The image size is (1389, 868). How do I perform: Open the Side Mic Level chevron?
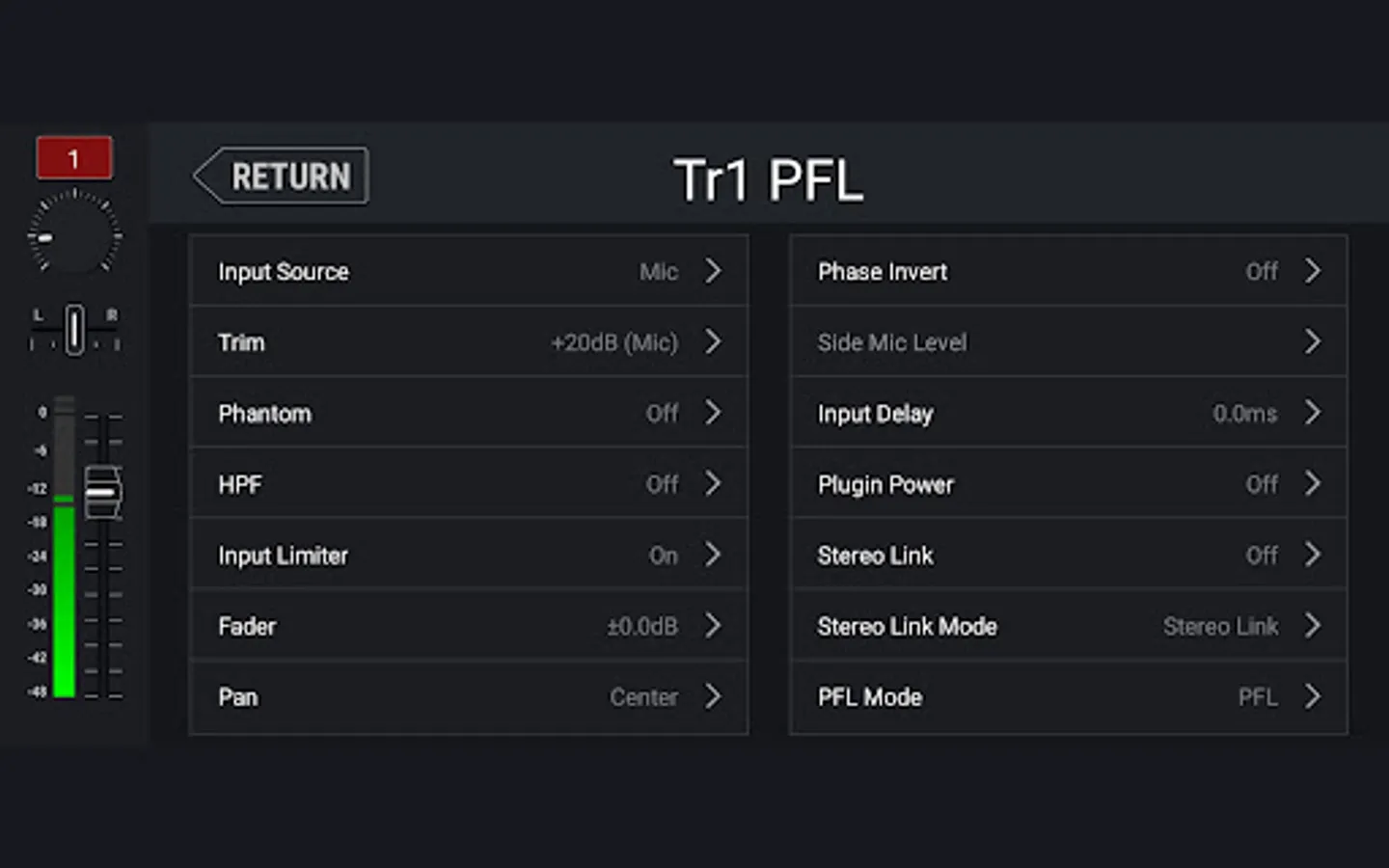pyautogui.click(x=1313, y=342)
